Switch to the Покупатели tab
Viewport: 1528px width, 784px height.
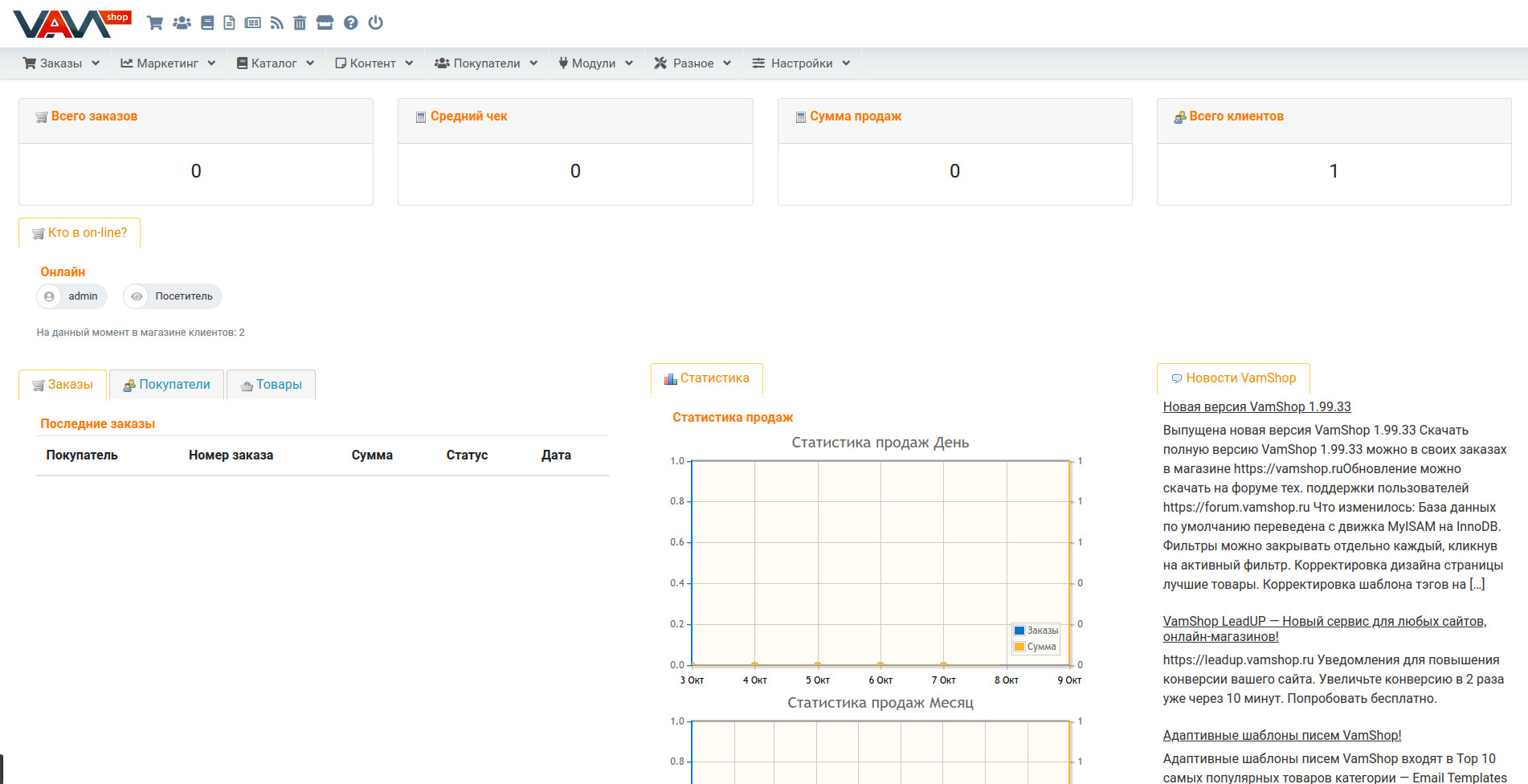point(167,385)
